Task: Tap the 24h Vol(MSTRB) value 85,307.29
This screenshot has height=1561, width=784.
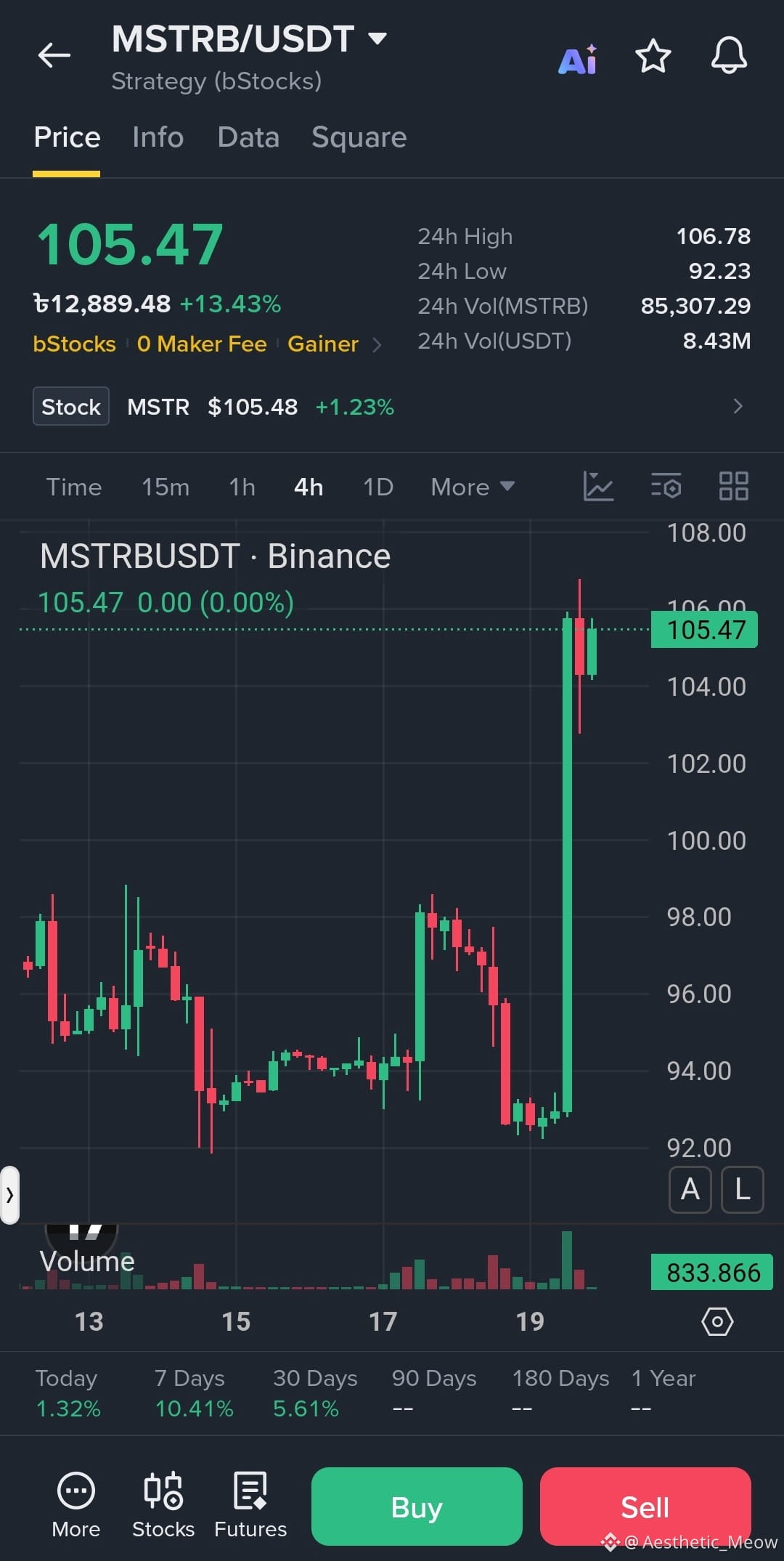Action: [695, 306]
